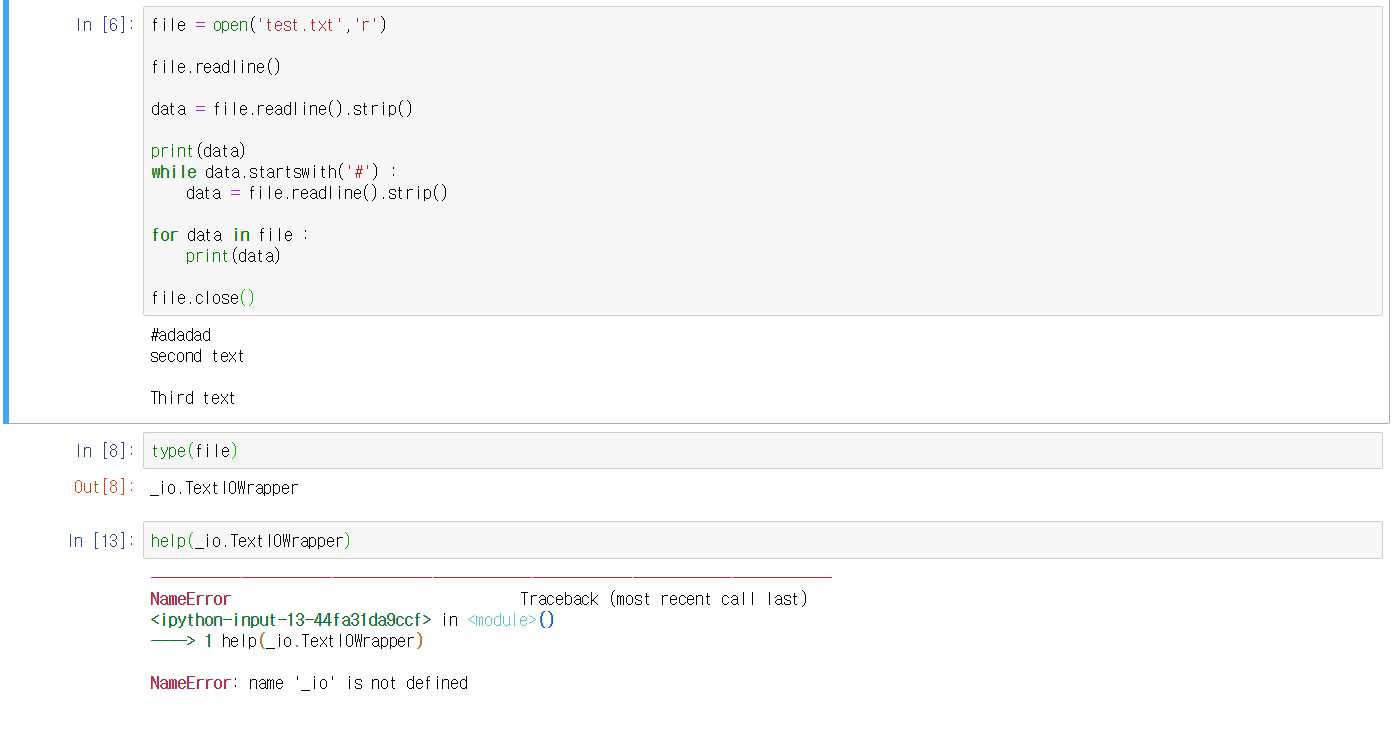Click the red NameError traceback header
The width and height of the screenshot is (1400, 748).
[x=190, y=599]
